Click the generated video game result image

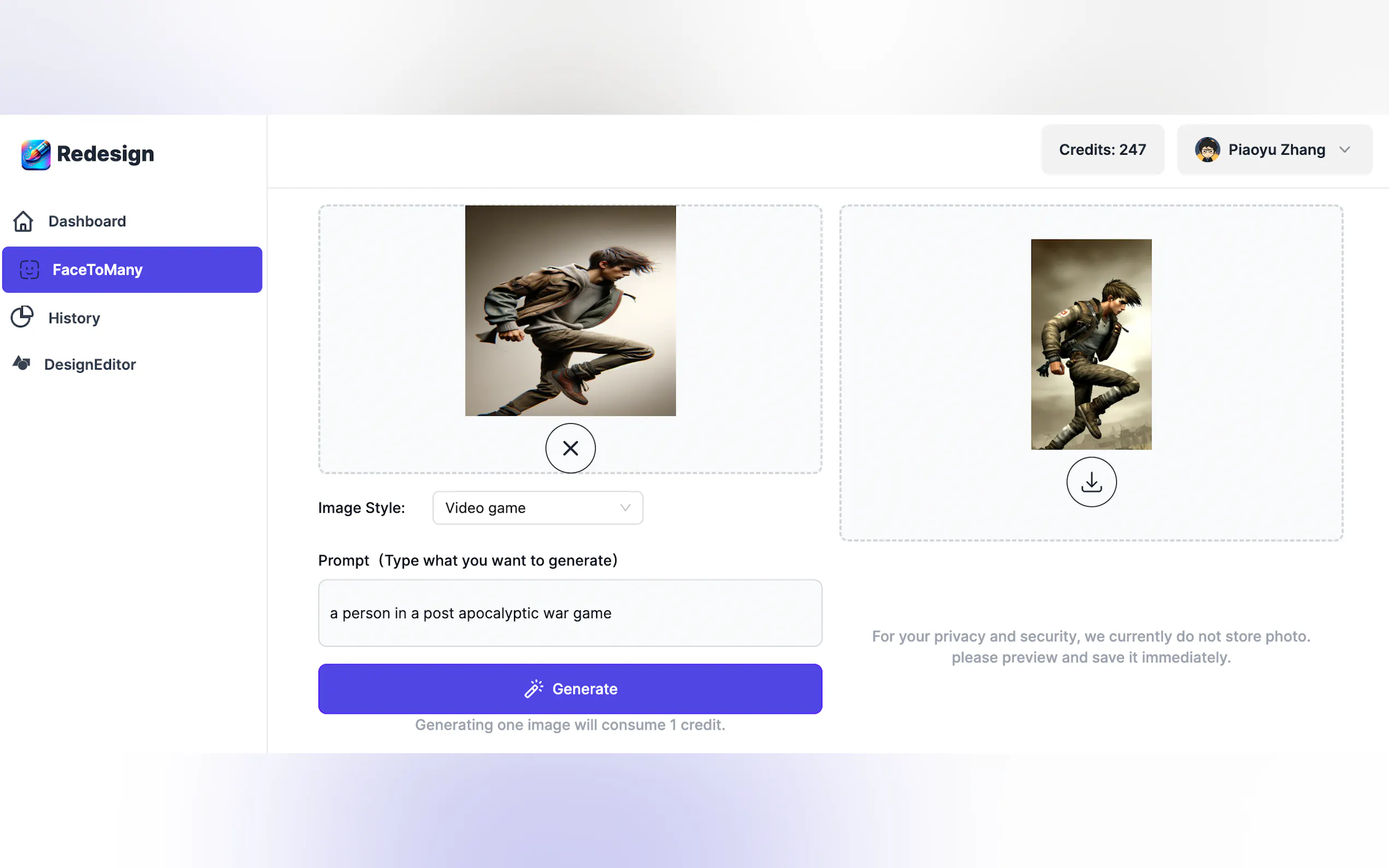click(1091, 344)
